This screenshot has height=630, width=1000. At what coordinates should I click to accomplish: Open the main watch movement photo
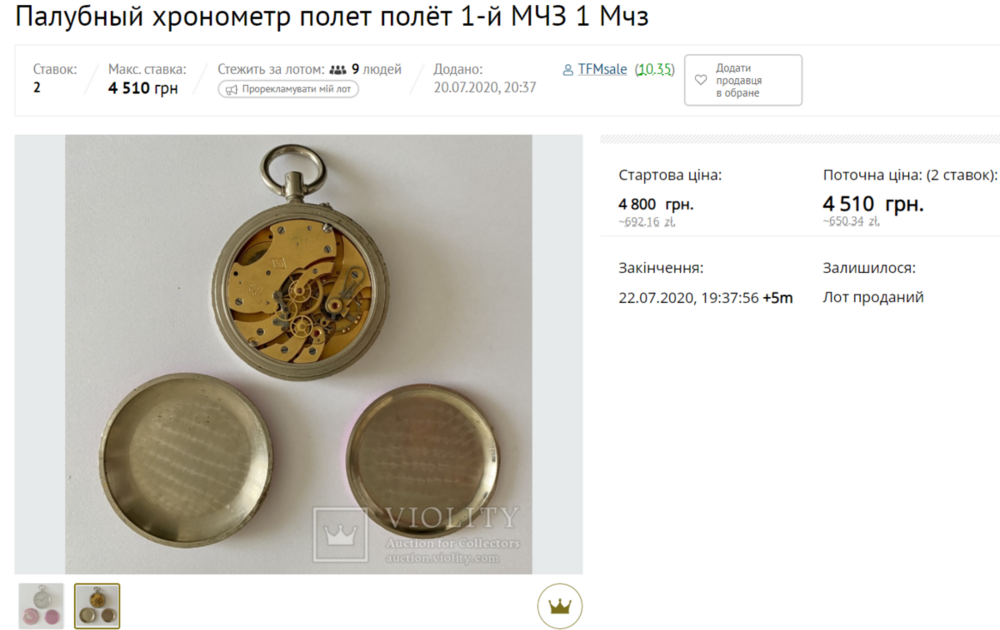[x=298, y=354]
